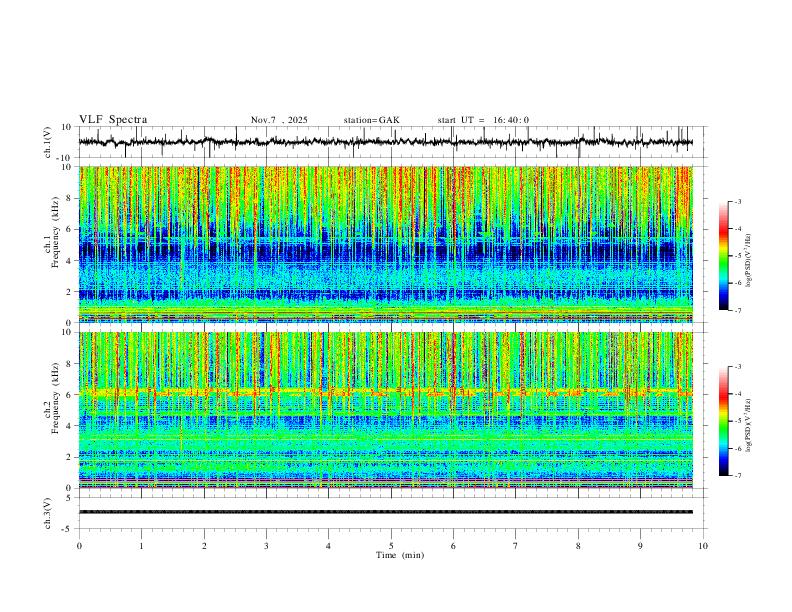The height and width of the screenshot is (612, 792).
Task: Click the "-3" label on ch.2 color bar
Action: 738,367
